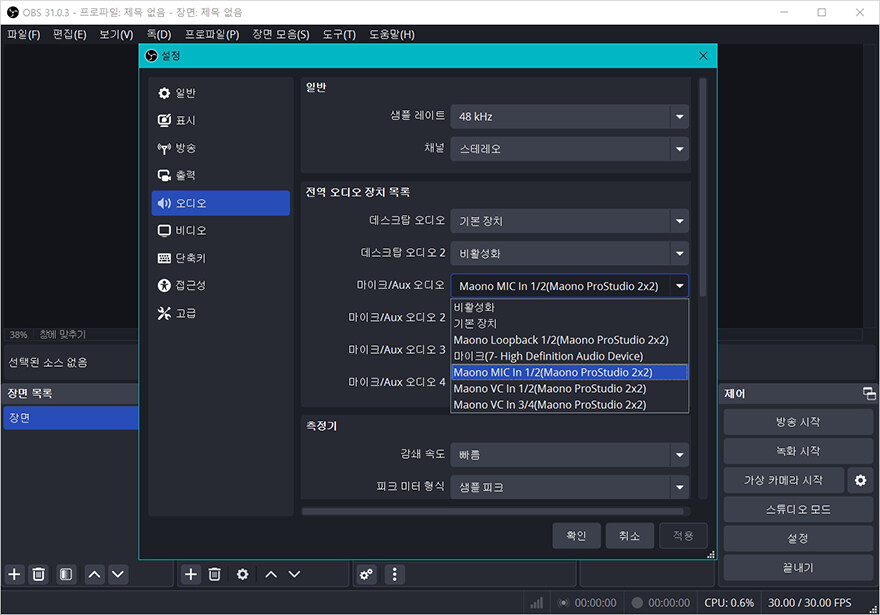Image resolution: width=880 pixels, height=615 pixels.
Task: Delete selected scene with trash icon
Action: (x=38, y=574)
